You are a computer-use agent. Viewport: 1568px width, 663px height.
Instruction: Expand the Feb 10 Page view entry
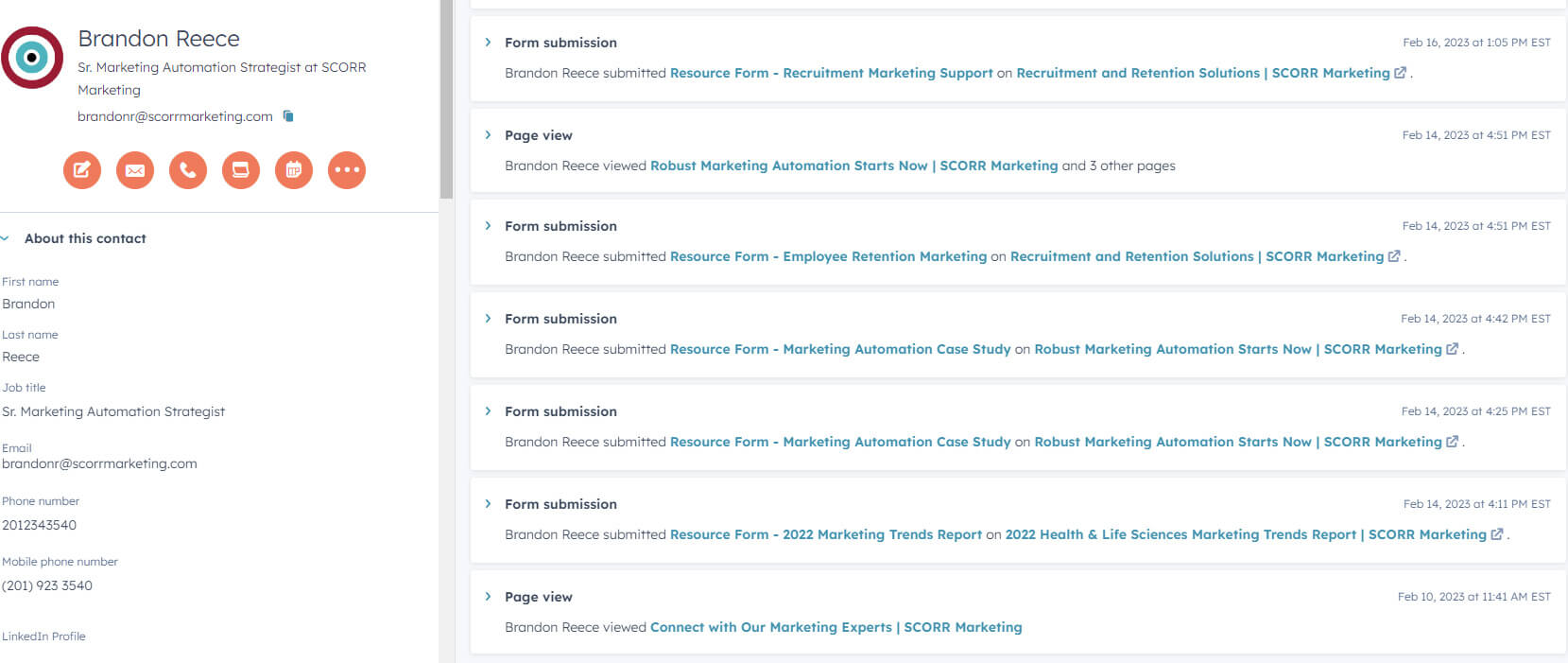488,597
